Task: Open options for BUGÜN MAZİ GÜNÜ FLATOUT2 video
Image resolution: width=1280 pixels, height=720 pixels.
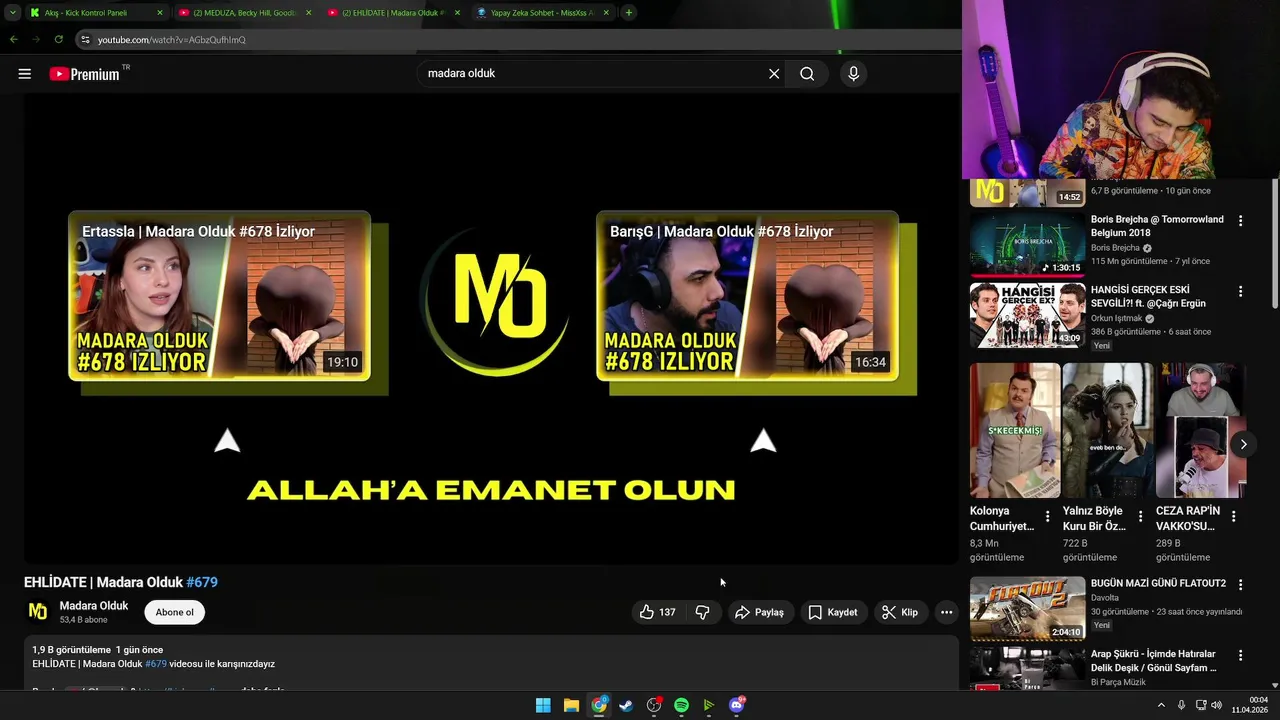Action: pos(1240,584)
